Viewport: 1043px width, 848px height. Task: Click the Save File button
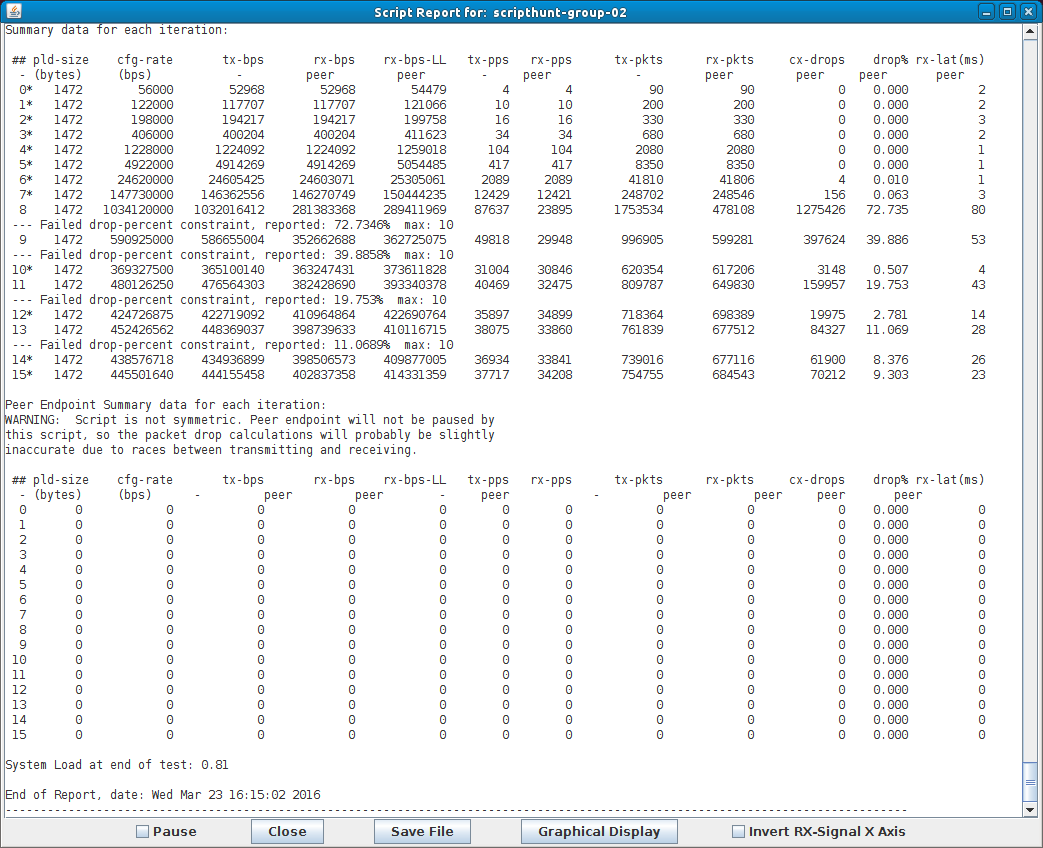pyautogui.click(x=422, y=832)
